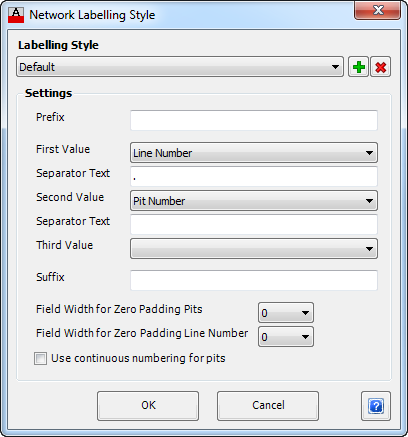Add a new labelling style with green plus
The height and width of the screenshot is (437, 408).
pyautogui.click(x=358, y=67)
